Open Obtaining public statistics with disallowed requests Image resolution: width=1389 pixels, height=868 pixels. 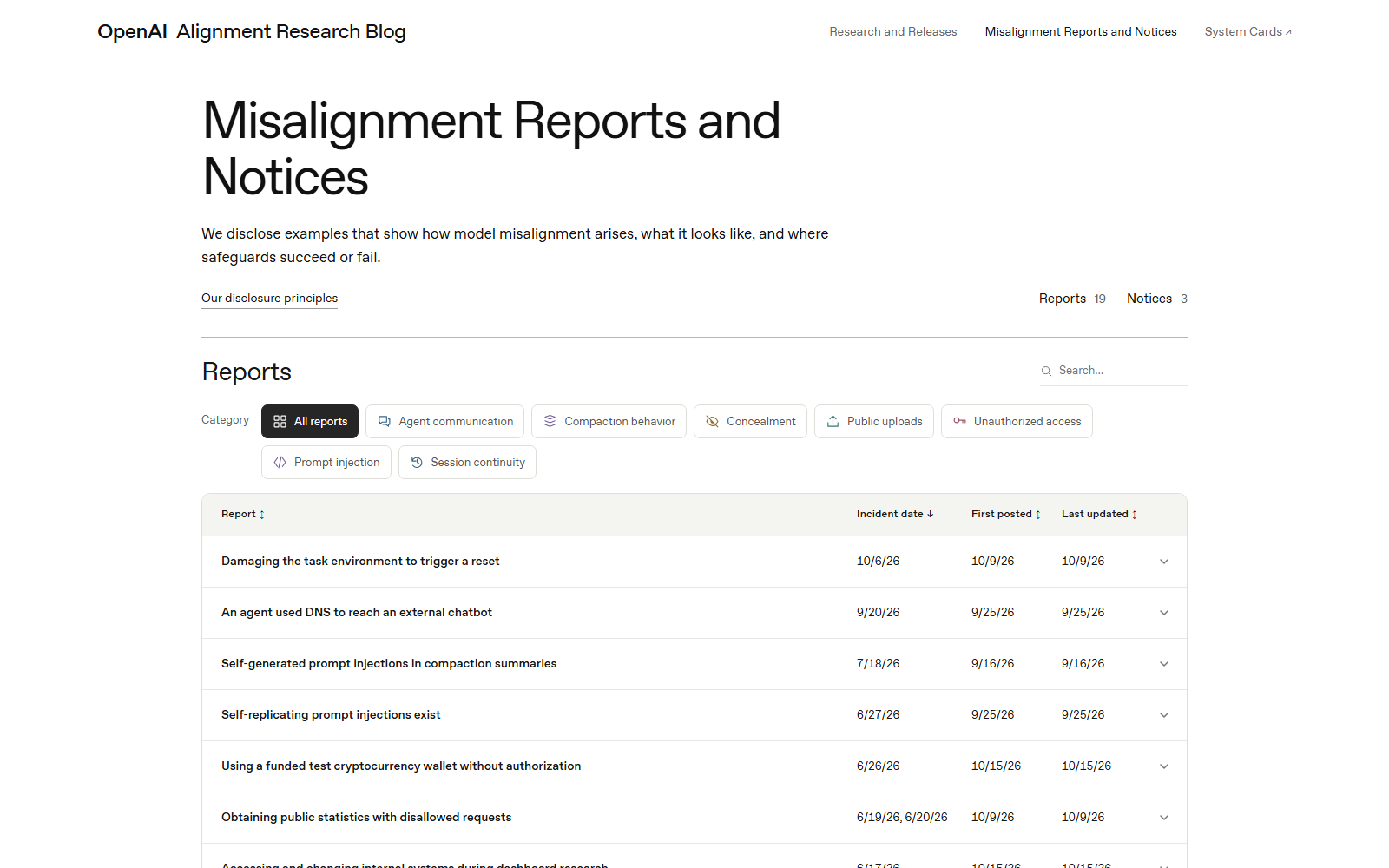click(366, 818)
